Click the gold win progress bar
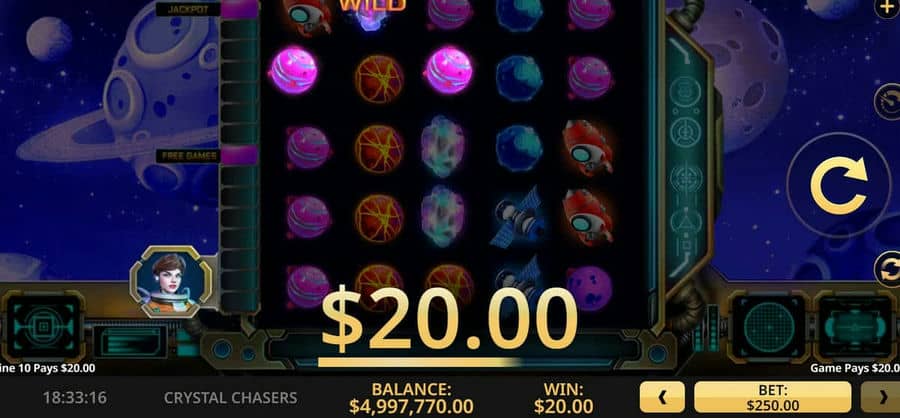 coord(420,362)
